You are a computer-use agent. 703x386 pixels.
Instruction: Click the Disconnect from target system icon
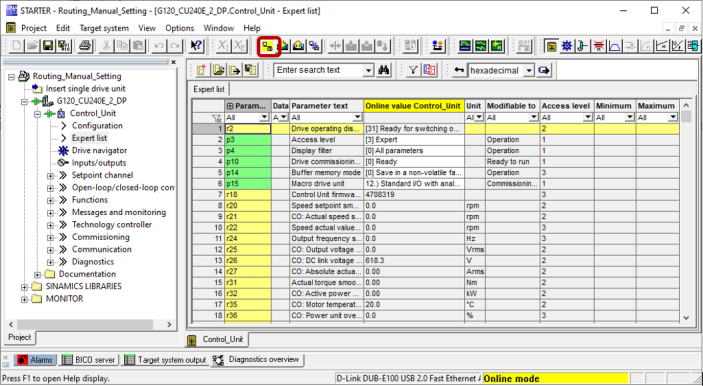coord(314,46)
